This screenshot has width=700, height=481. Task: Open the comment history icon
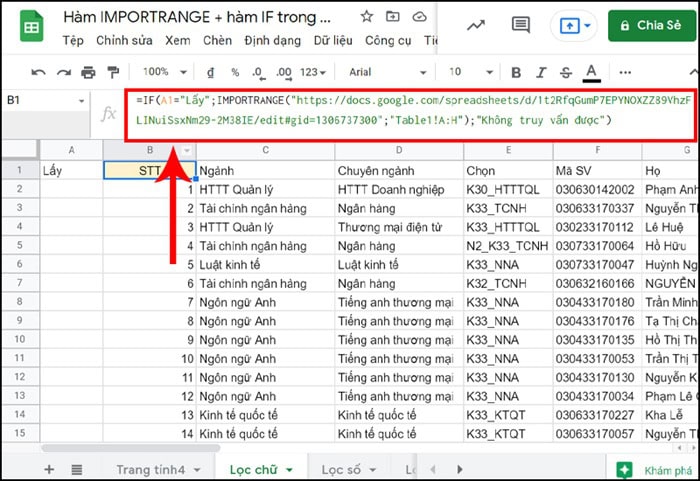(x=520, y=25)
